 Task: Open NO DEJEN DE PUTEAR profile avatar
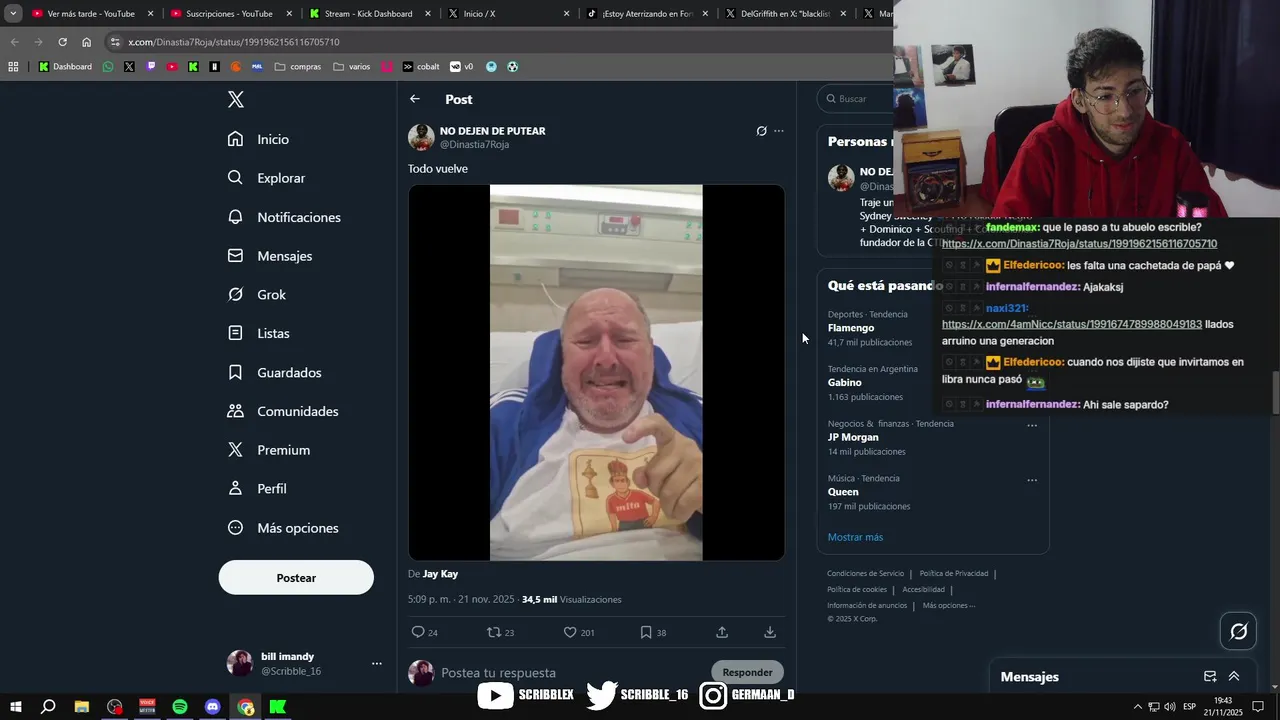coord(421,137)
